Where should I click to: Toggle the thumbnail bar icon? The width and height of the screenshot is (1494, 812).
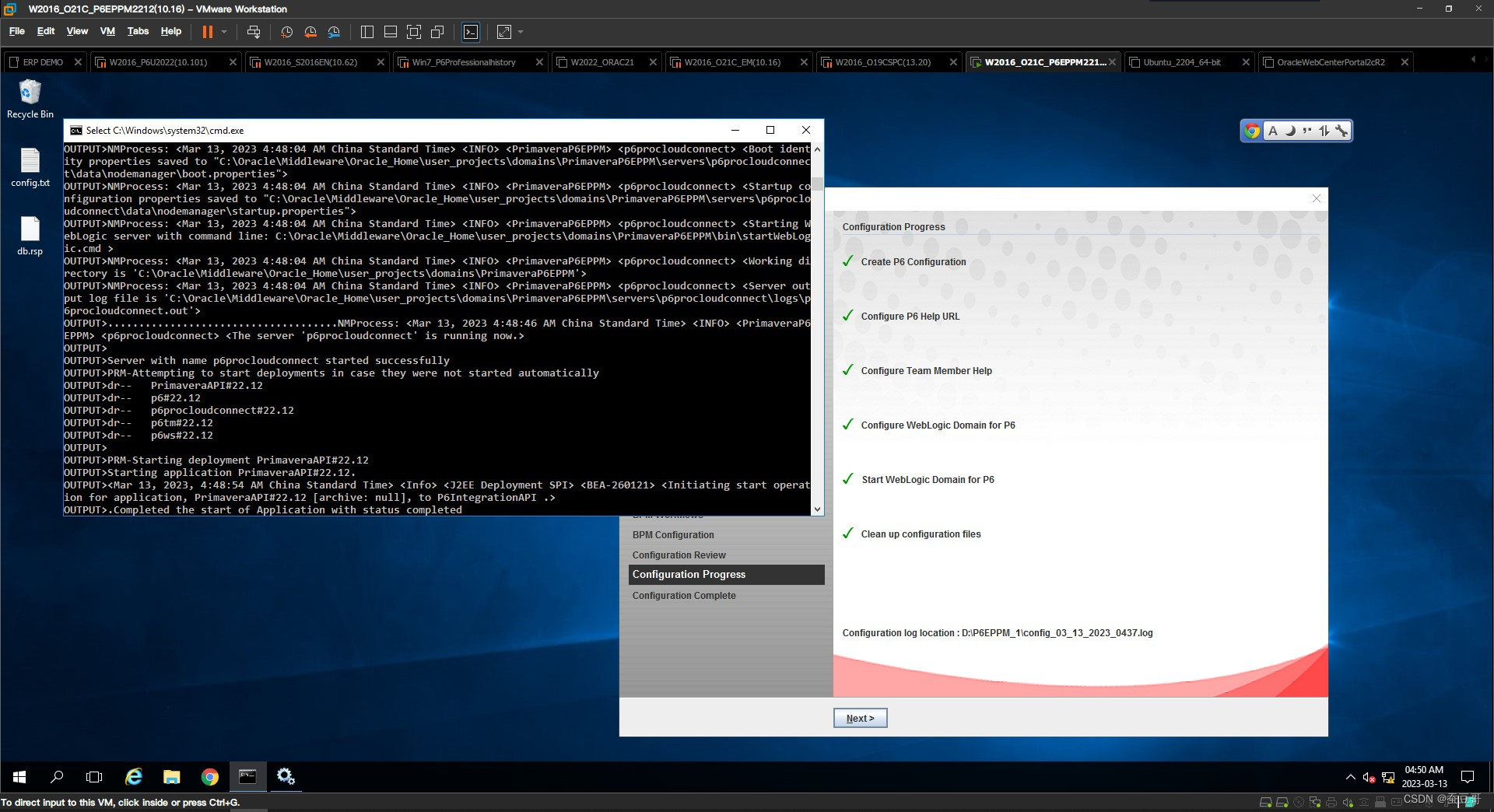391,32
